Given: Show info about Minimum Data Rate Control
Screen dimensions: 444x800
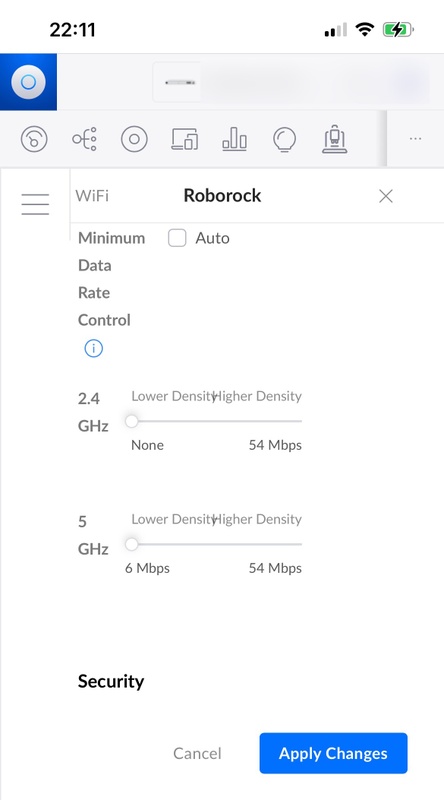Looking at the screenshot, I should [x=93, y=348].
